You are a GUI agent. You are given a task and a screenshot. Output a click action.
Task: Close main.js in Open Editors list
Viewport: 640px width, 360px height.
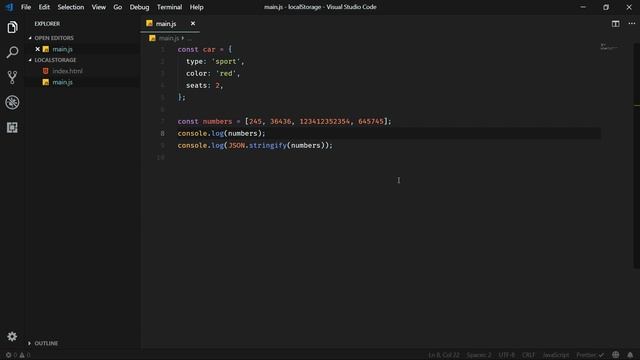pyautogui.click(x=38, y=49)
